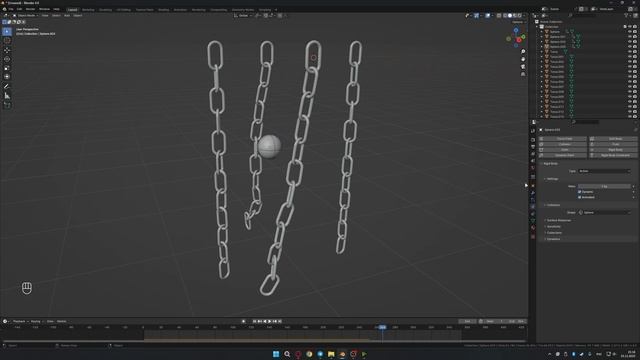Click the Soft Body physics button
The image size is (640, 360).
[613, 139]
